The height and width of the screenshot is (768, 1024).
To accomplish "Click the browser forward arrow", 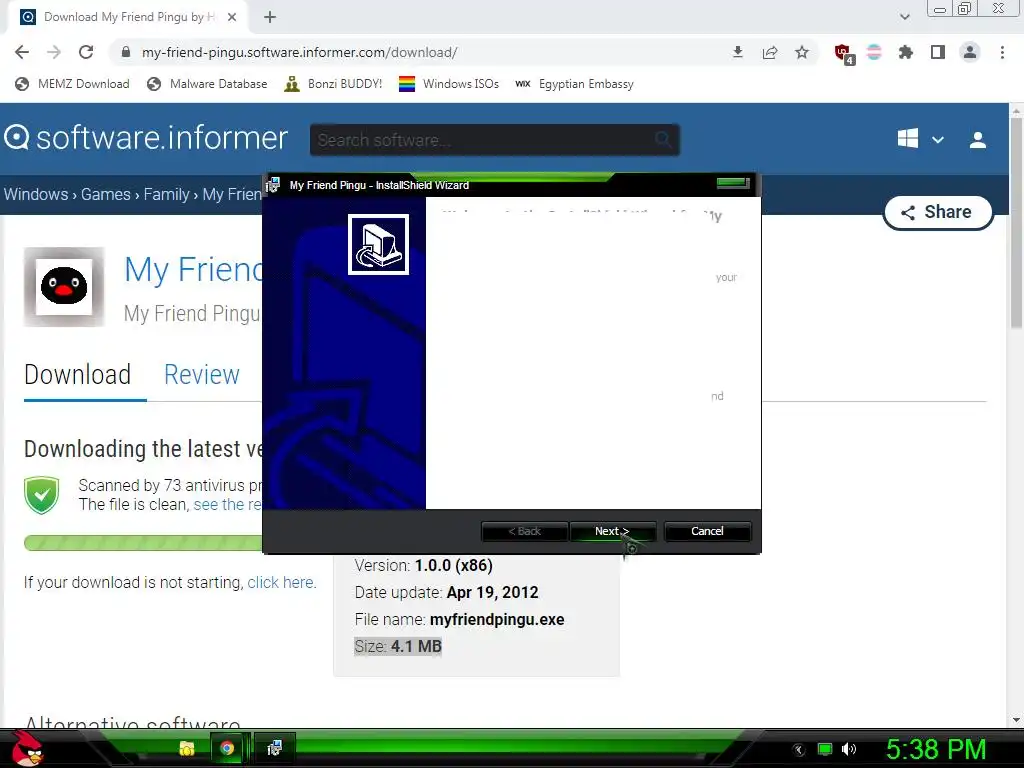I will pyautogui.click(x=54, y=52).
